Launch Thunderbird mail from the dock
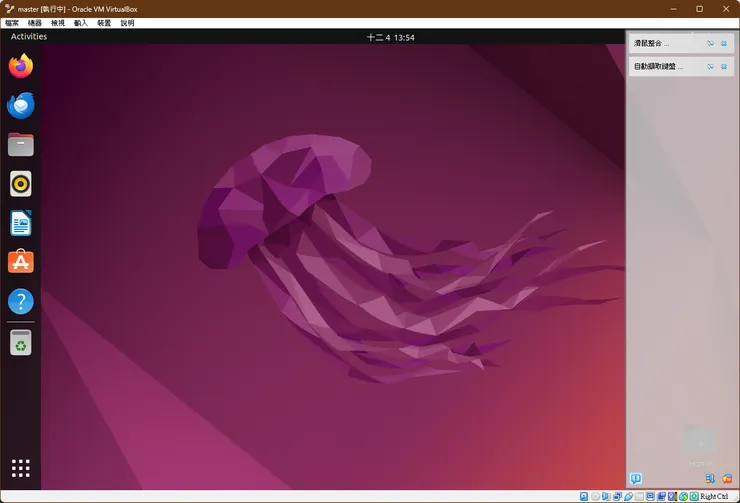 [20, 105]
